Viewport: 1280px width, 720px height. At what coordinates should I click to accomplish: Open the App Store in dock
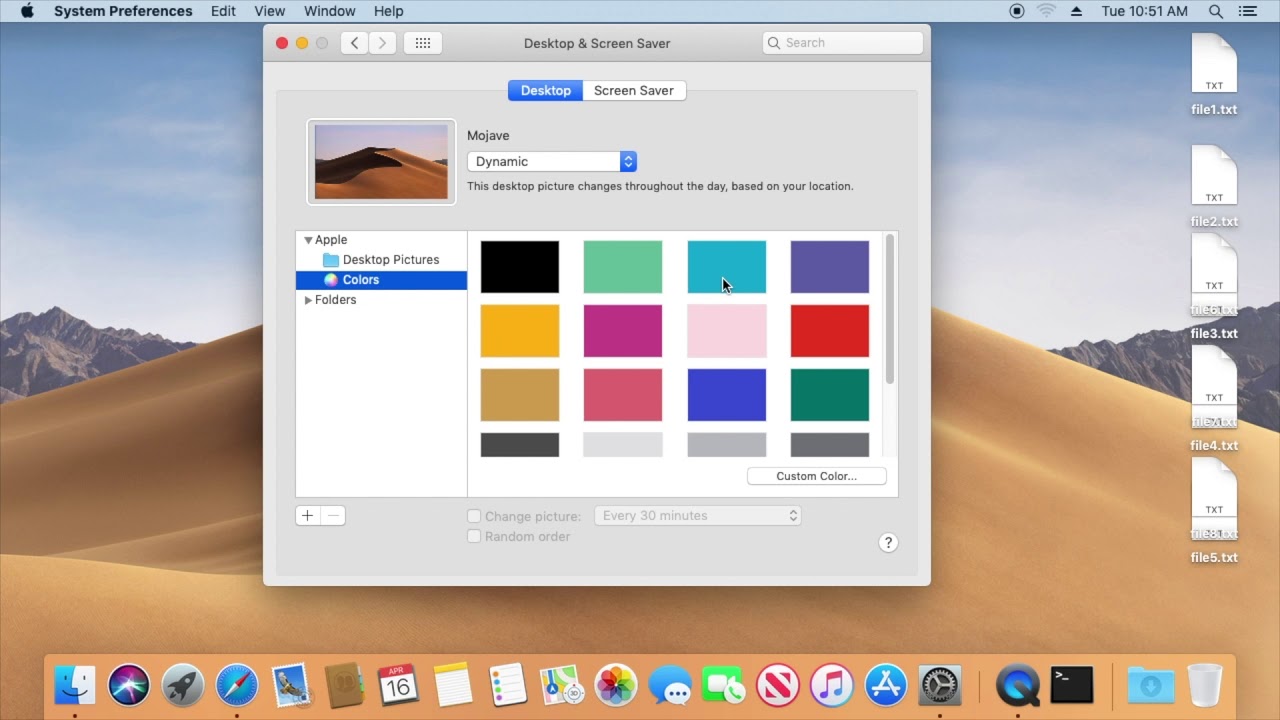(x=885, y=685)
